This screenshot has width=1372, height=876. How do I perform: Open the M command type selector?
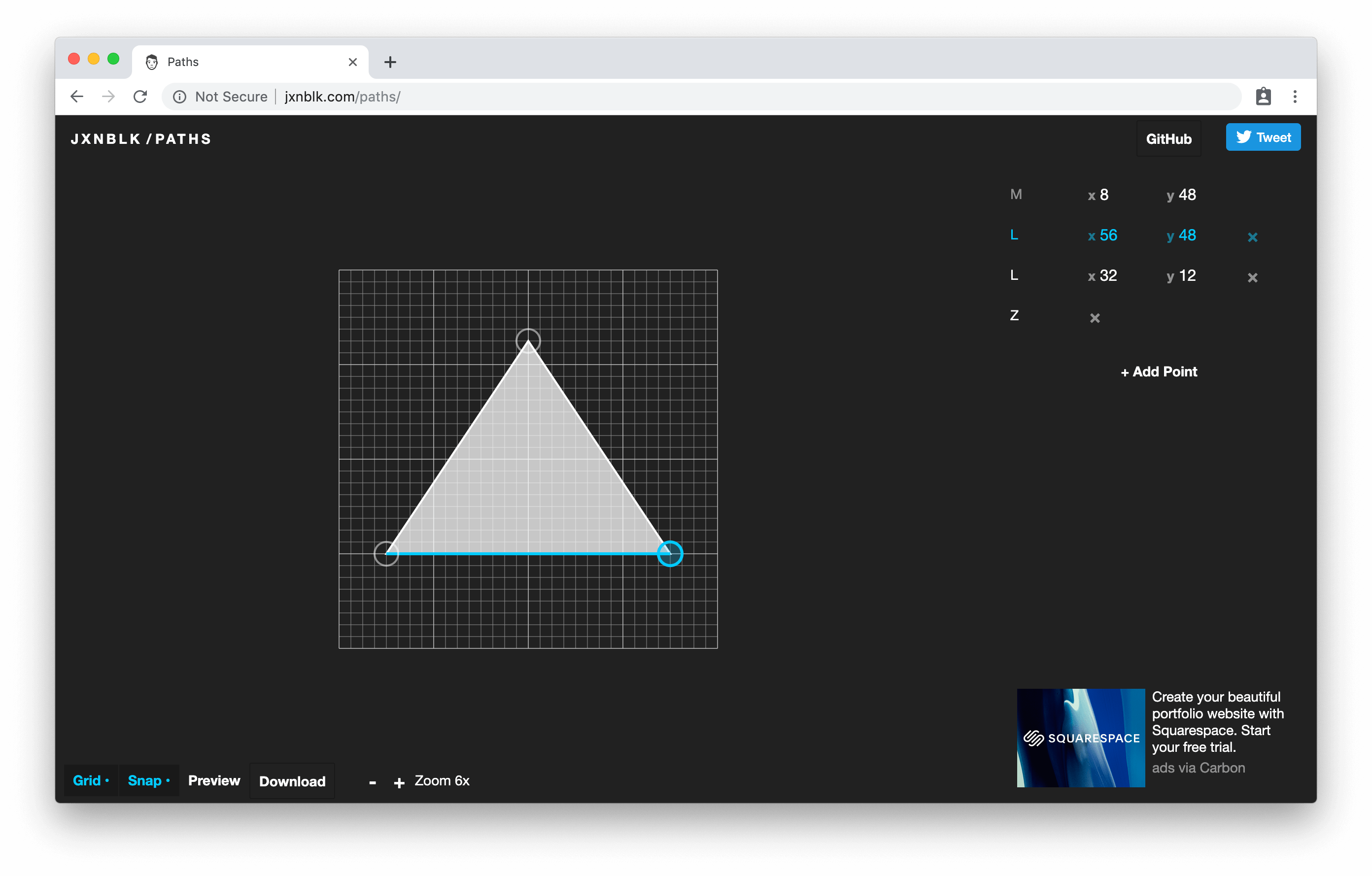[1015, 194]
